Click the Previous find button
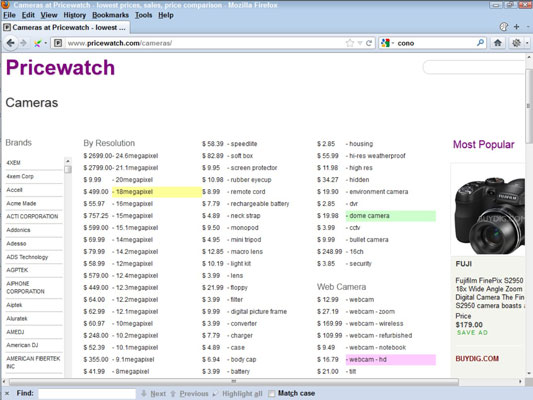 [189, 394]
